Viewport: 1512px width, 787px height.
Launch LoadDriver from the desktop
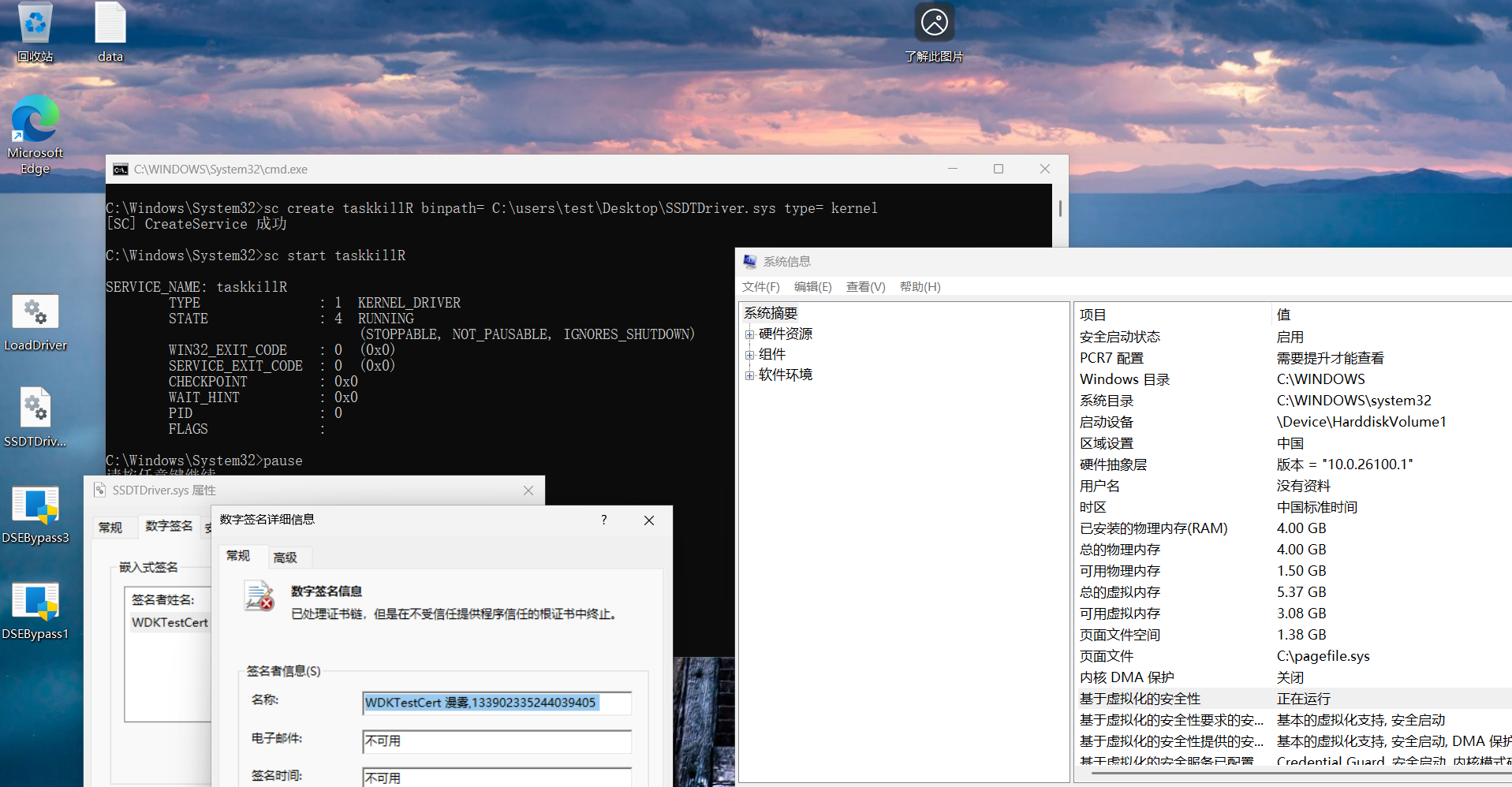(36, 312)
